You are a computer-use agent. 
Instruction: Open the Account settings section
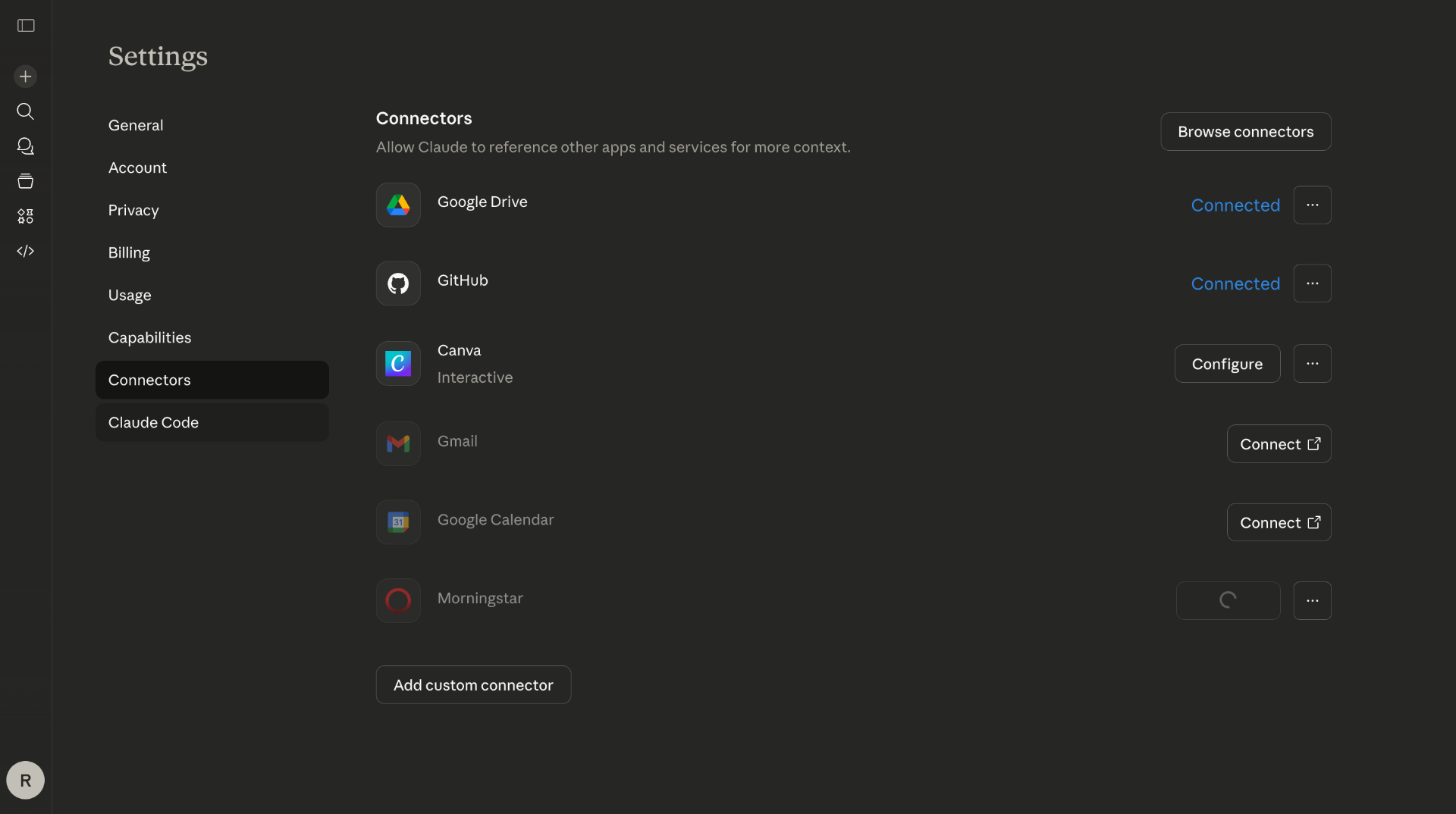pos(212,167)
